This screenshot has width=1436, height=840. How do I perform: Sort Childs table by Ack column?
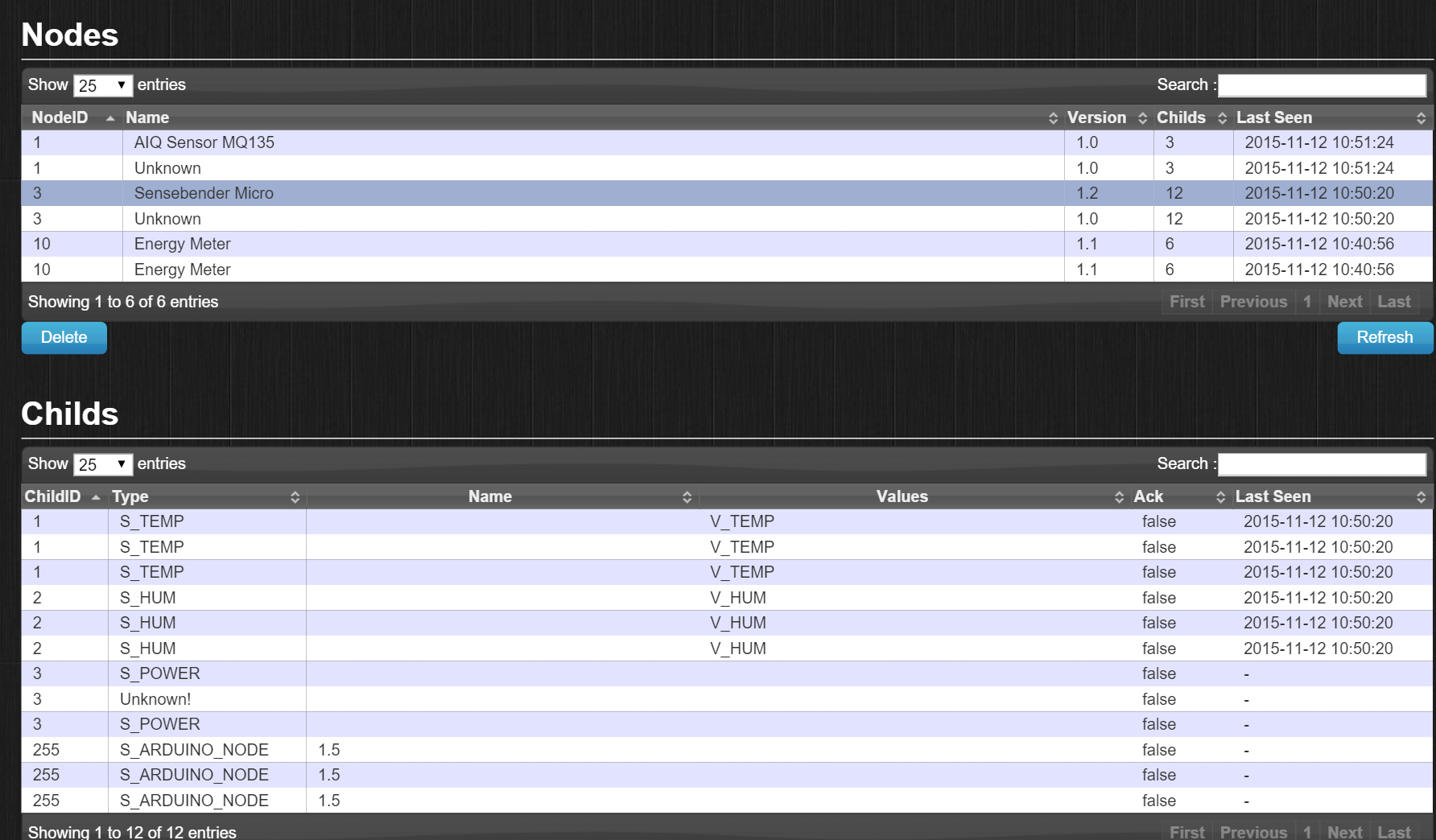click(1180, 496)
